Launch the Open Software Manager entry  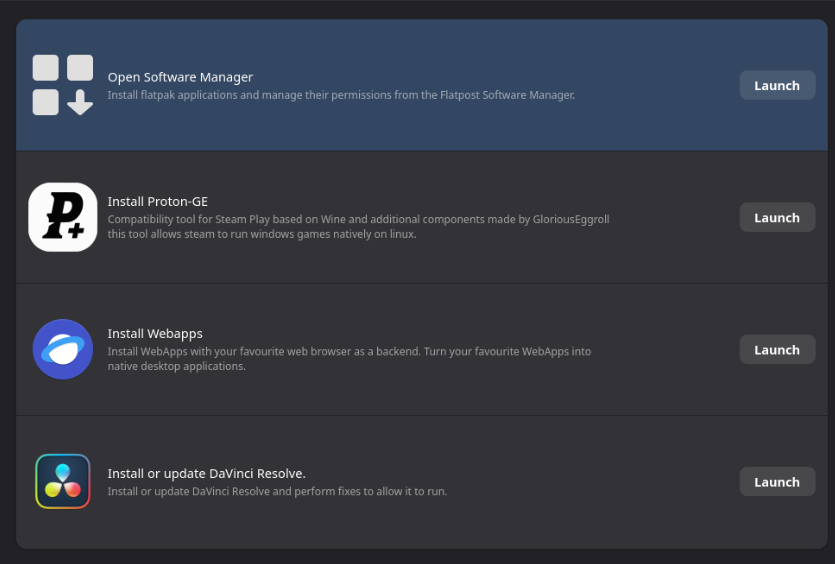776,85
